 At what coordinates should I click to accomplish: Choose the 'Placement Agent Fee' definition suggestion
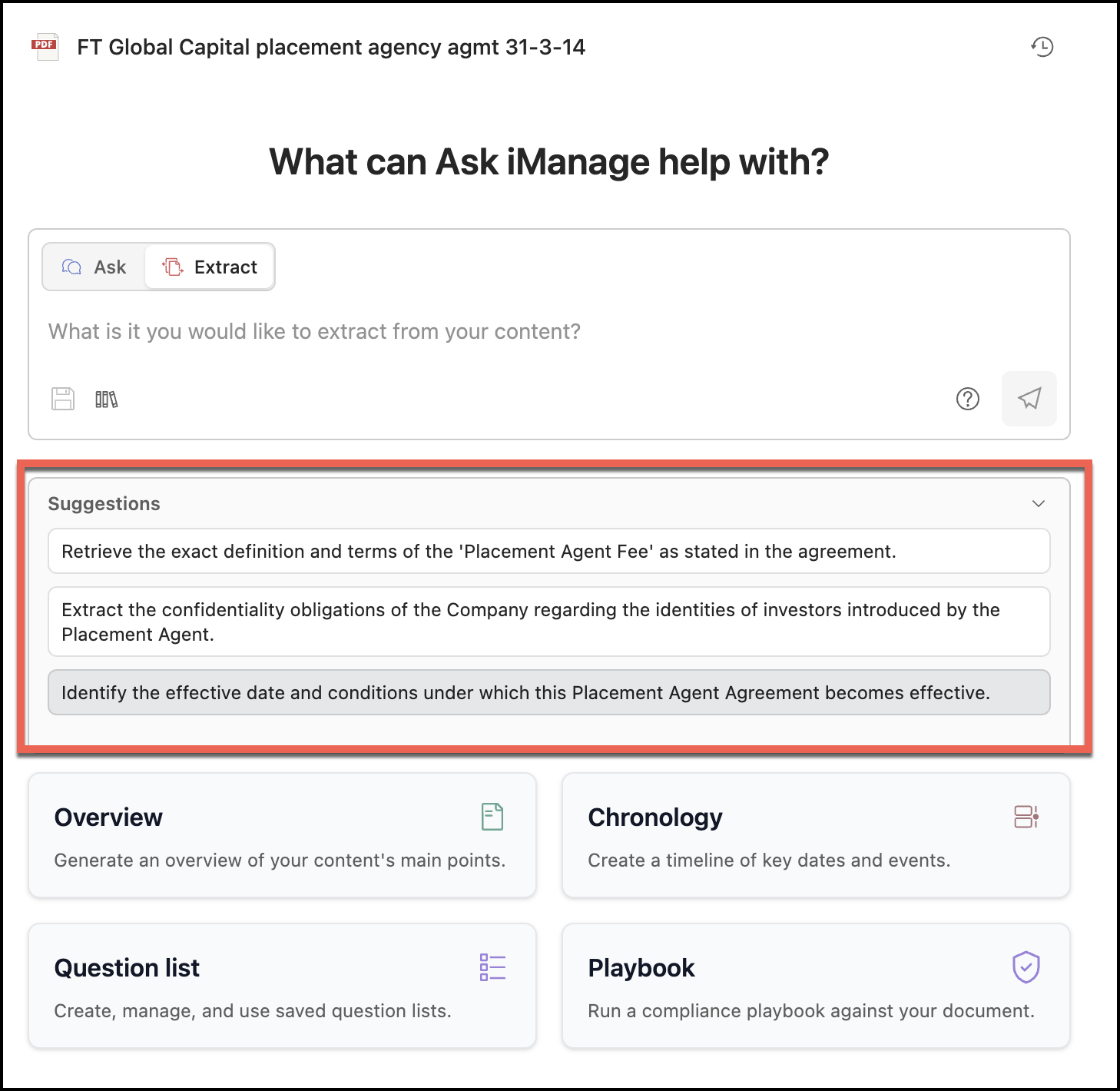click(548, 551)
